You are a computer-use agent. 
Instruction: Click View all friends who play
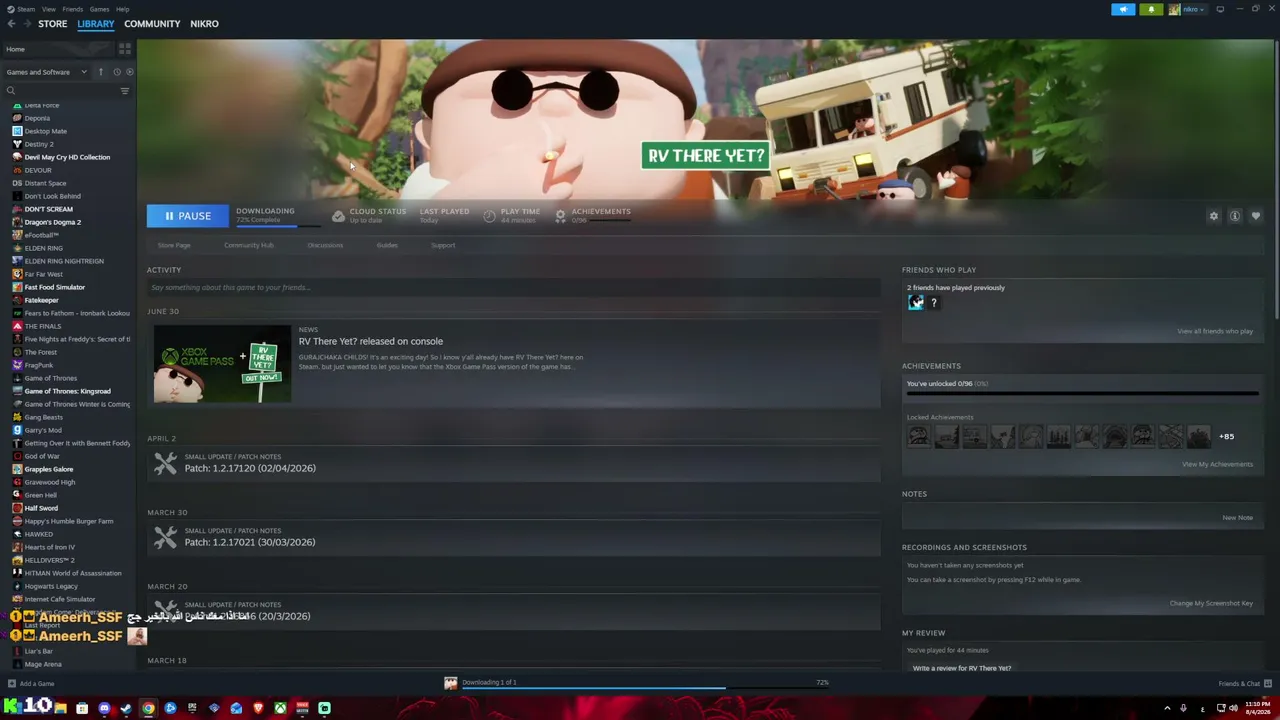1215,331
